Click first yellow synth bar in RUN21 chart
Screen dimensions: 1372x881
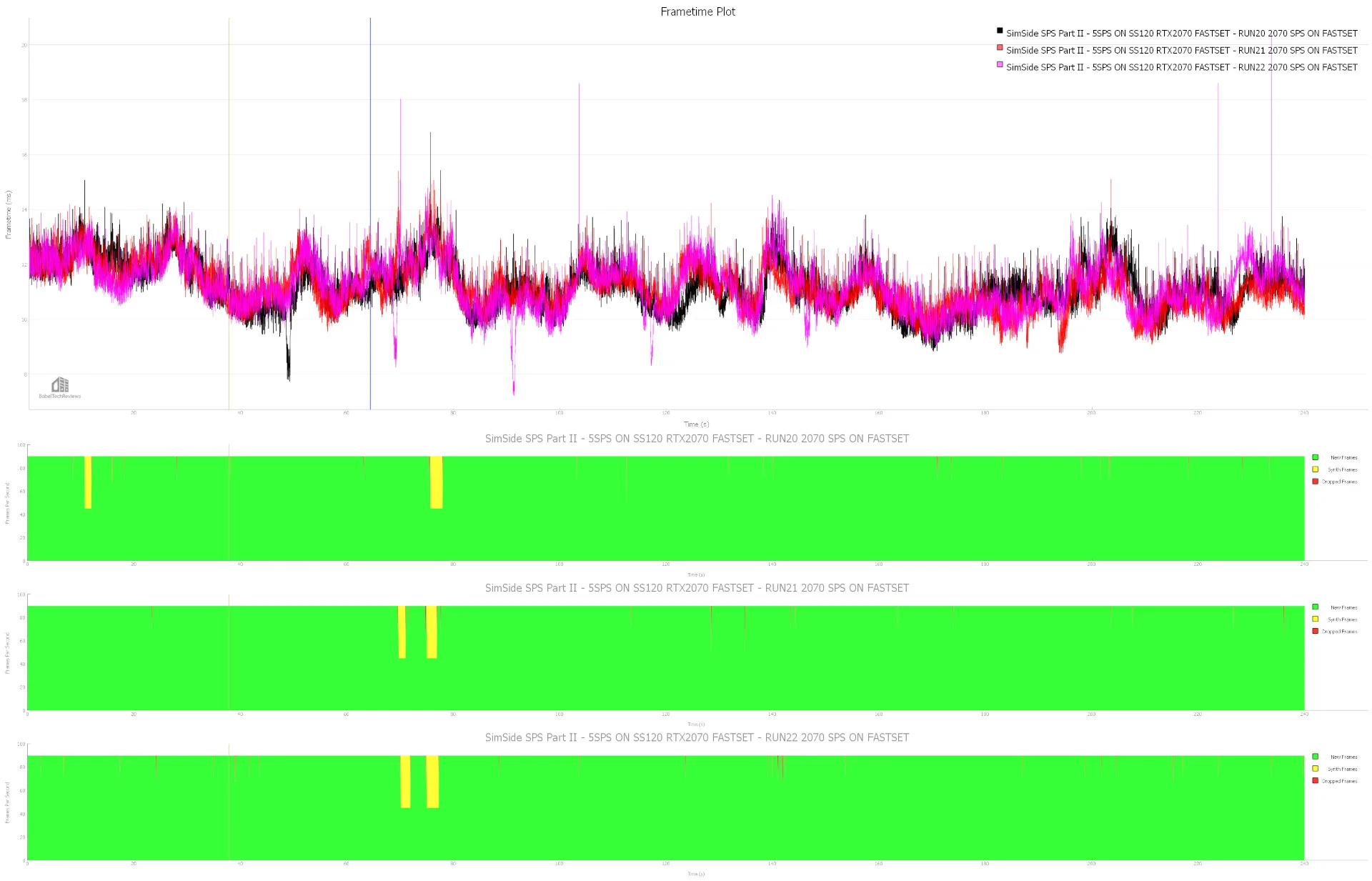pos(402,632)
